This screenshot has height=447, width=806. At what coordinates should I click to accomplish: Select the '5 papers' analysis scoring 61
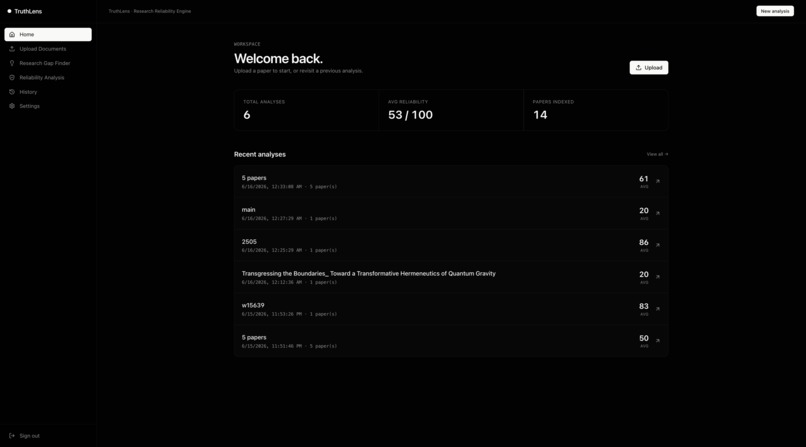(x=451, y=182)
